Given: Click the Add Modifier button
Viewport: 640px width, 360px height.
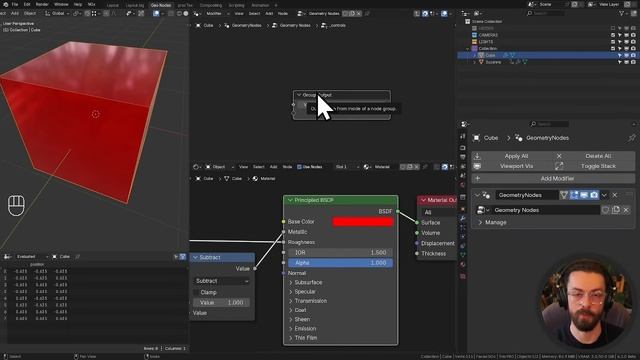Looking at the screenshot, I should click(x=553, y=178).
